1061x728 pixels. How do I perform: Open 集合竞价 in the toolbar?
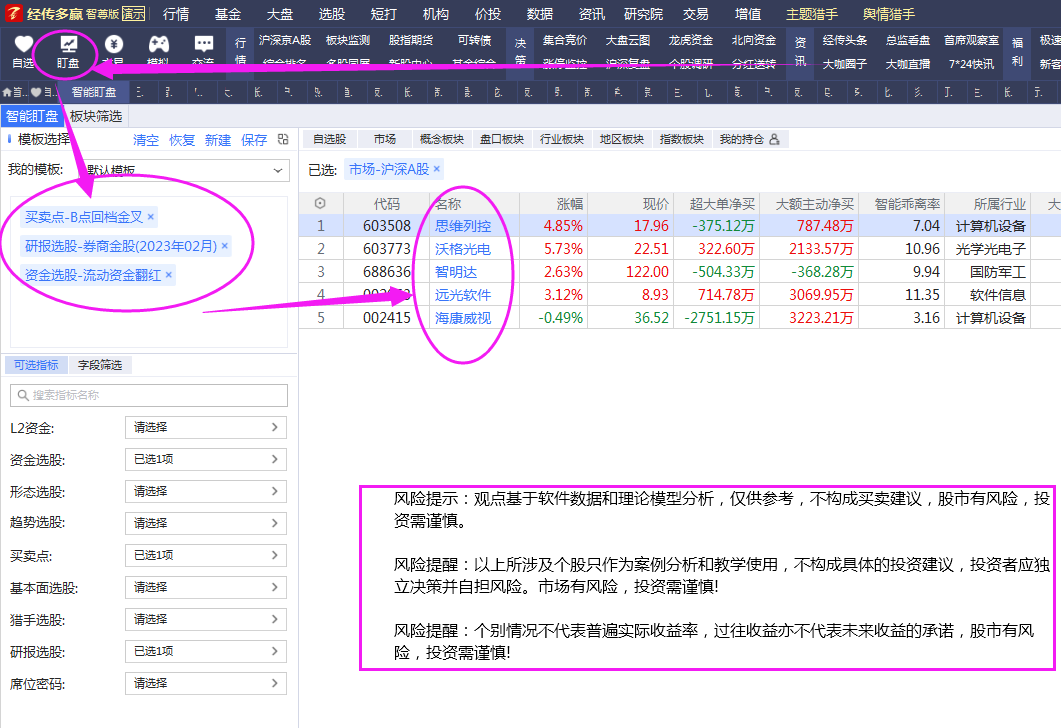point(565,41)
